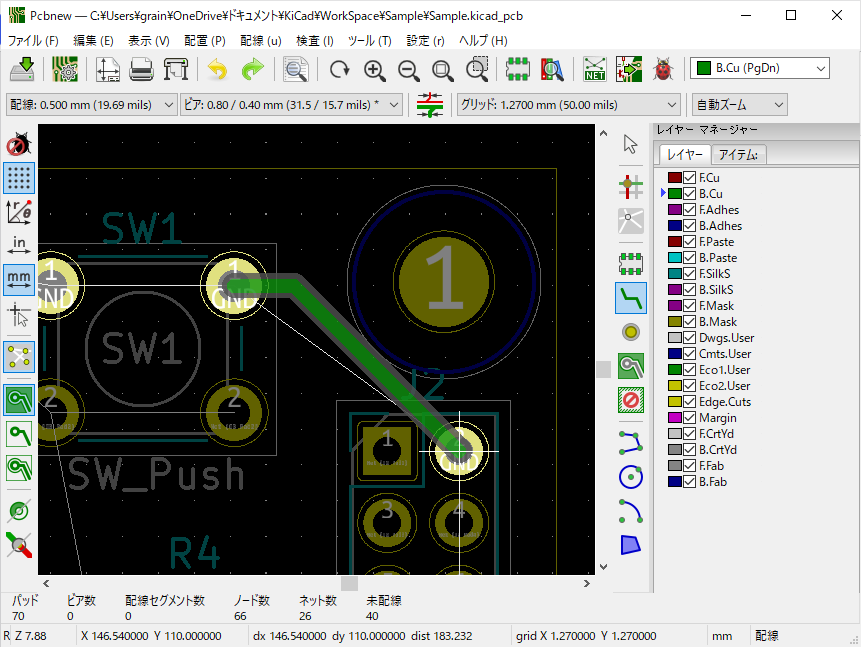Switch to the アイテム tab

pyautogui.click(x=739, y=155)
